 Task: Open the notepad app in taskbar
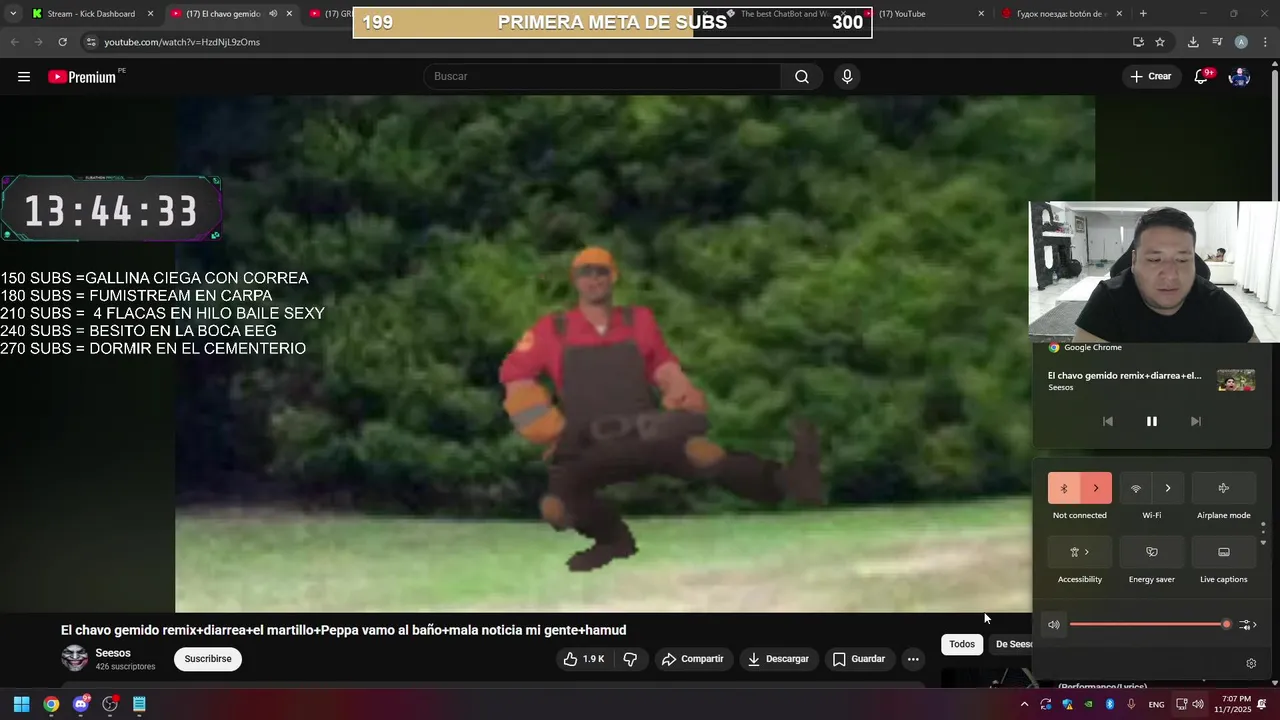pos(139,704)
